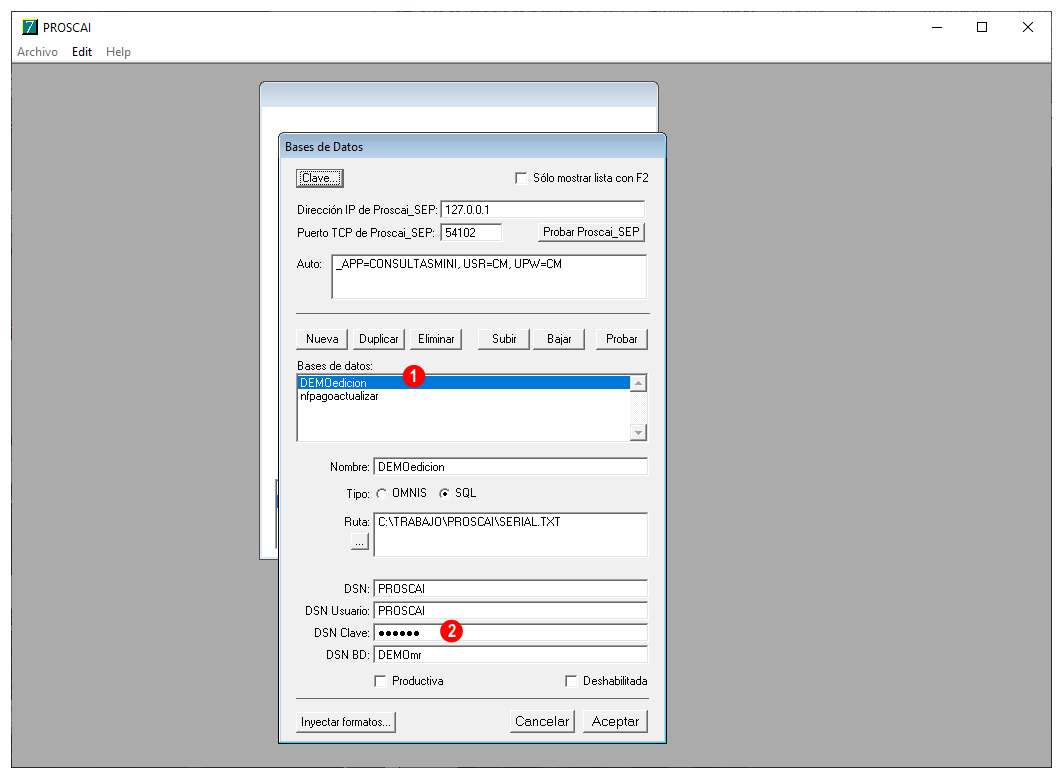Click the Duplicar button

379,339
